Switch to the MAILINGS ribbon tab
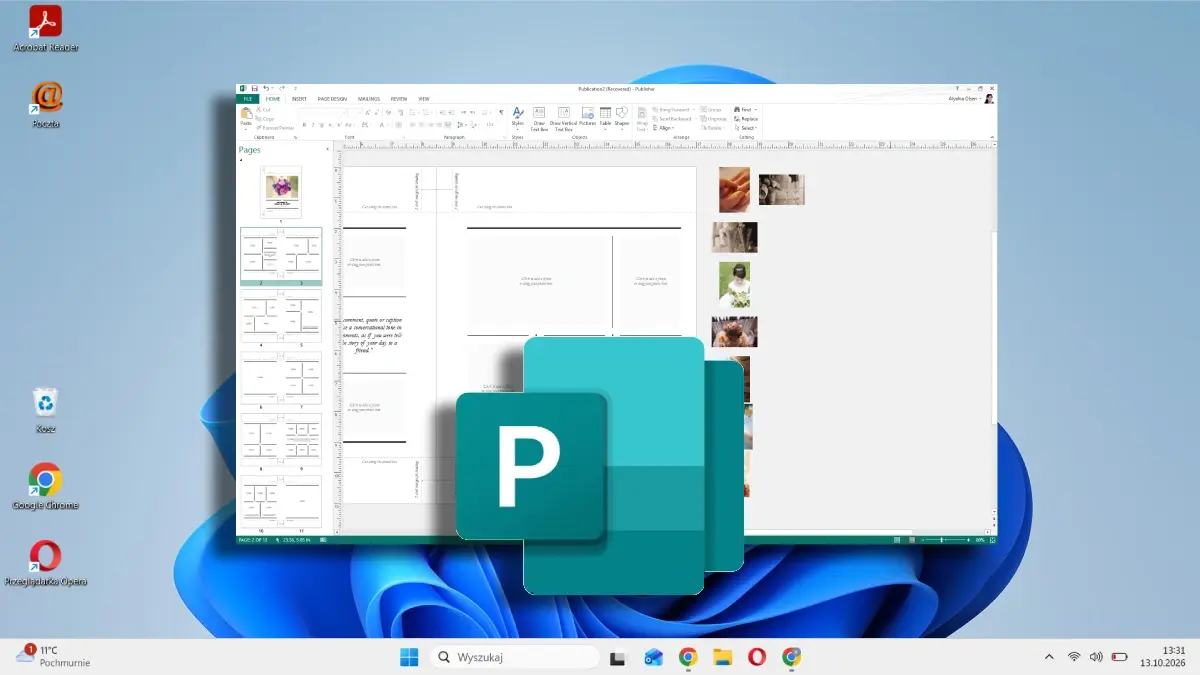The width and height of the screenshot is (1200, 675). [369, 99]
